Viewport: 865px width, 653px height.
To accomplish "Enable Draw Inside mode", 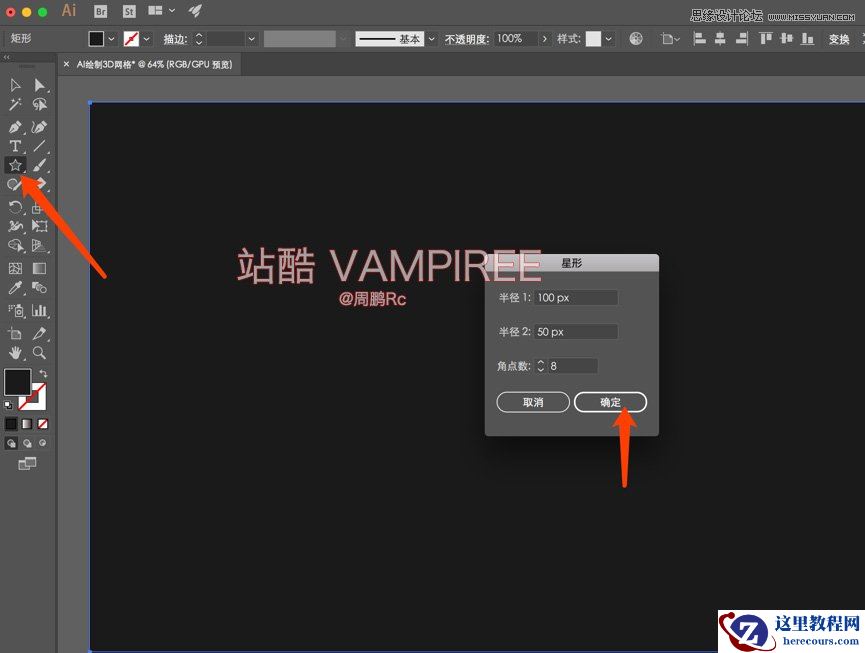I will click(42, 443).
